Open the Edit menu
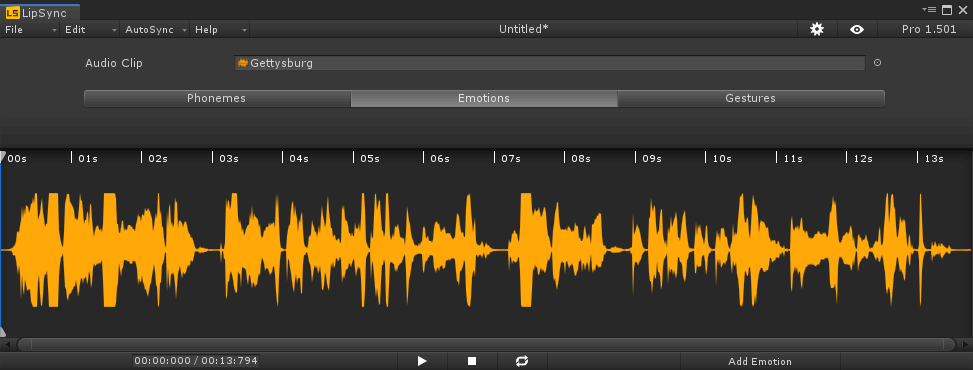Image resolution: width=973 pixels, height=370 pixels. (x=91, y=29)
